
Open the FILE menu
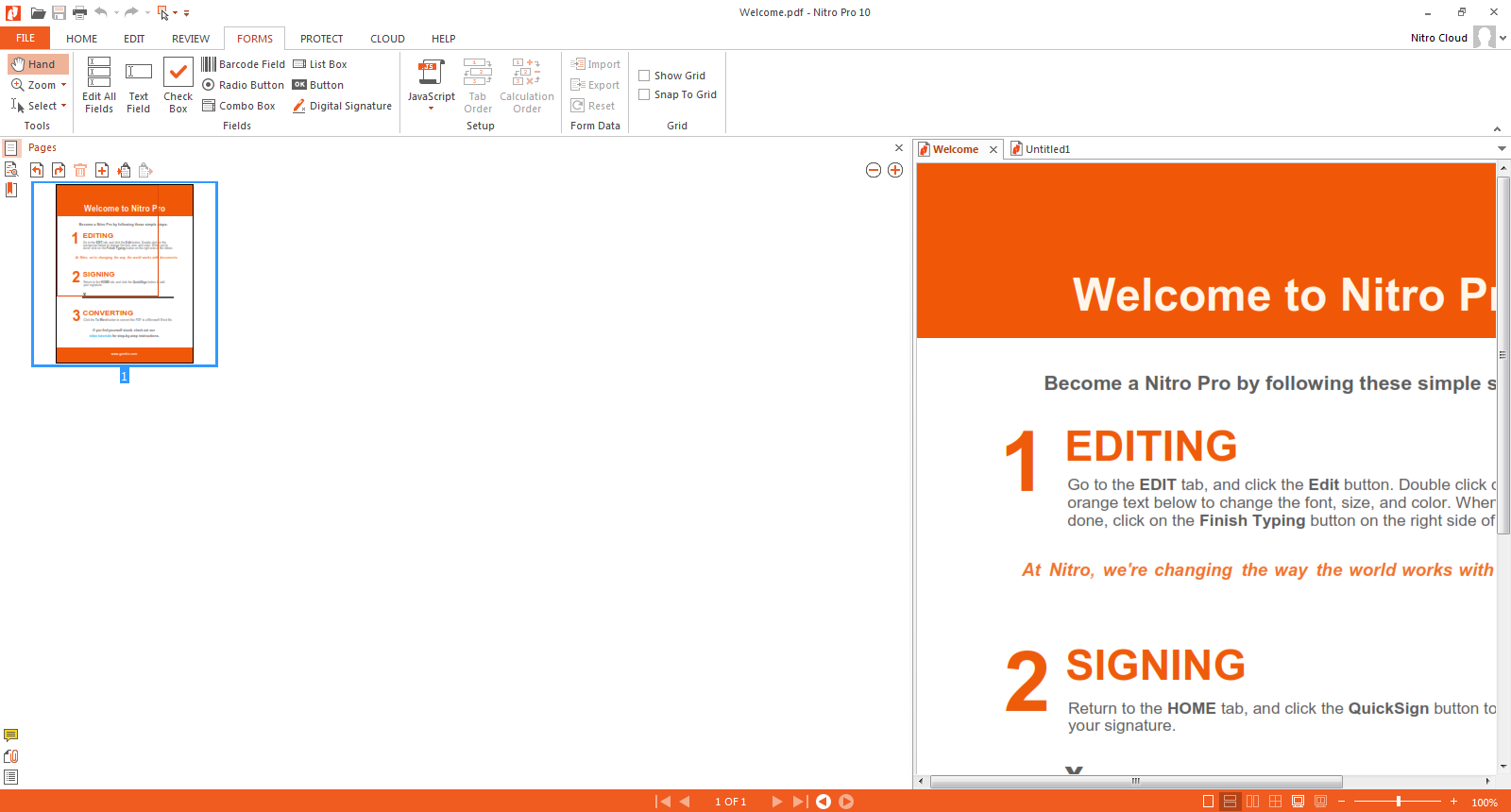(25, 38)
